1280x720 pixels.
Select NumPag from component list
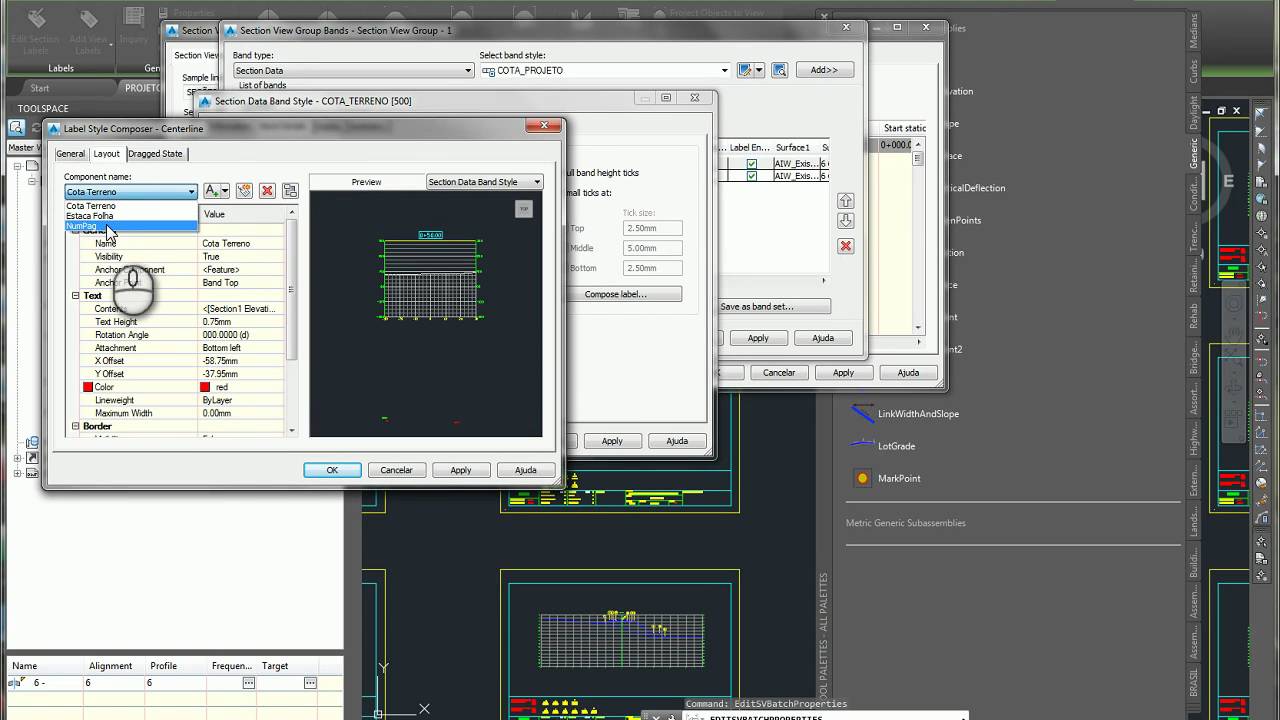point(131,226)
